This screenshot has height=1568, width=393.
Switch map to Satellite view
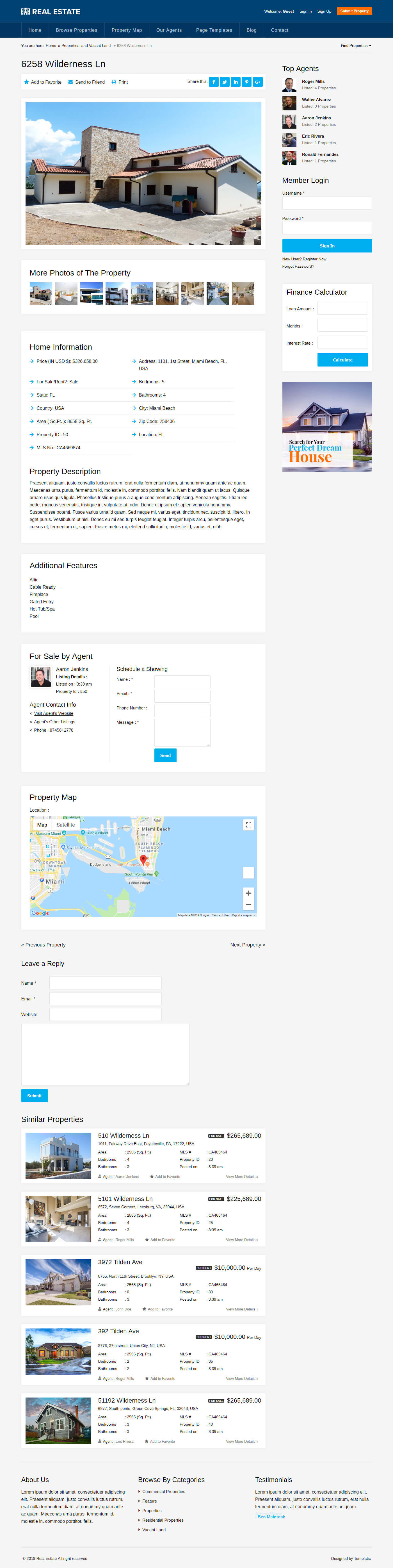[x=66, y=825]
